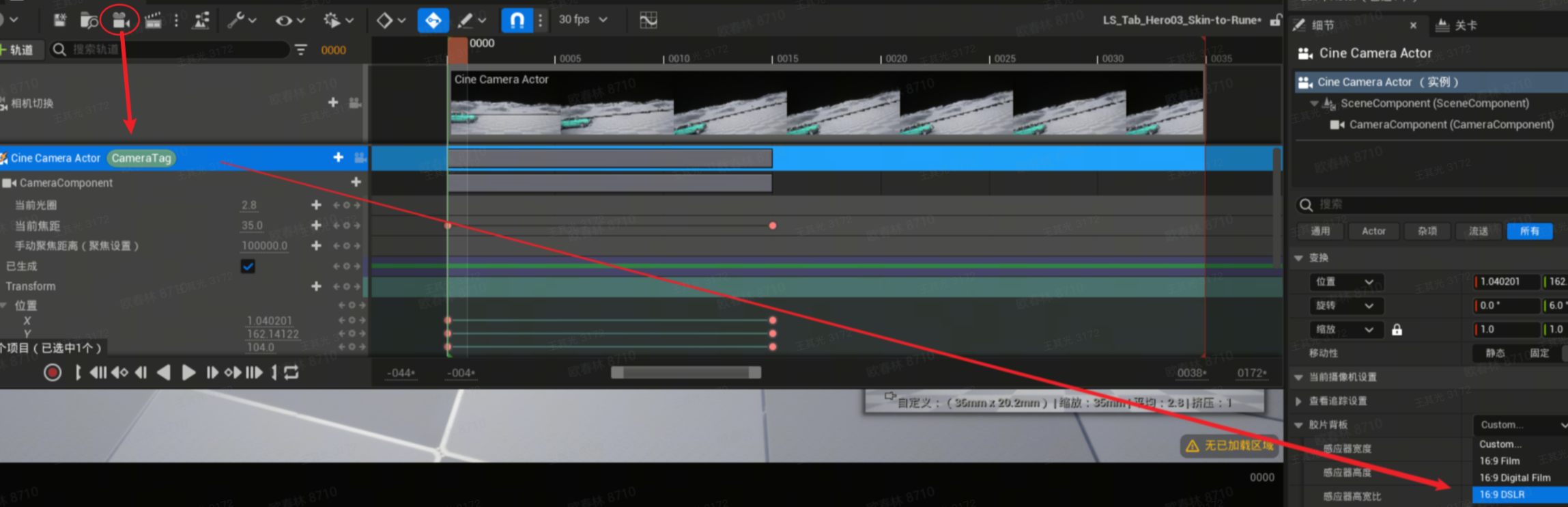Screen dimensions: 1568x507
Task: Click the browse to sequence folder icon
Action: (x=89, y=20)
